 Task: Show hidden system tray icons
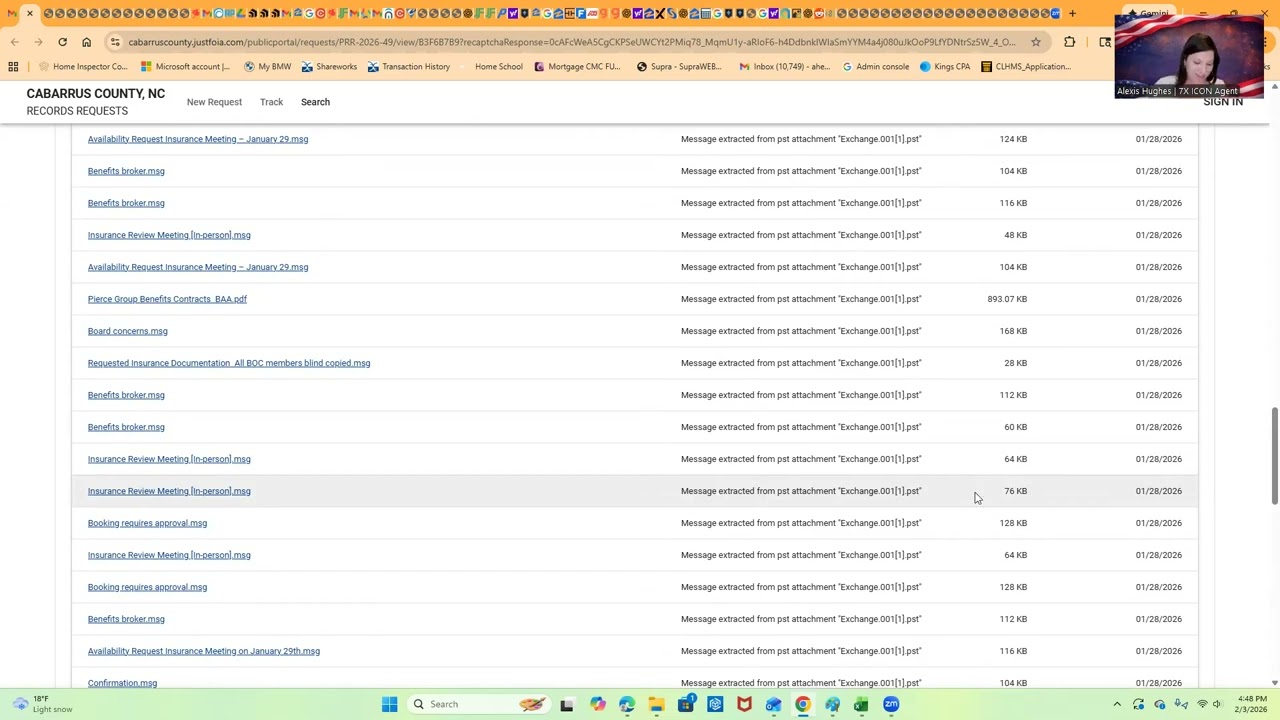pyautogui.click(x=1117, y=704)
